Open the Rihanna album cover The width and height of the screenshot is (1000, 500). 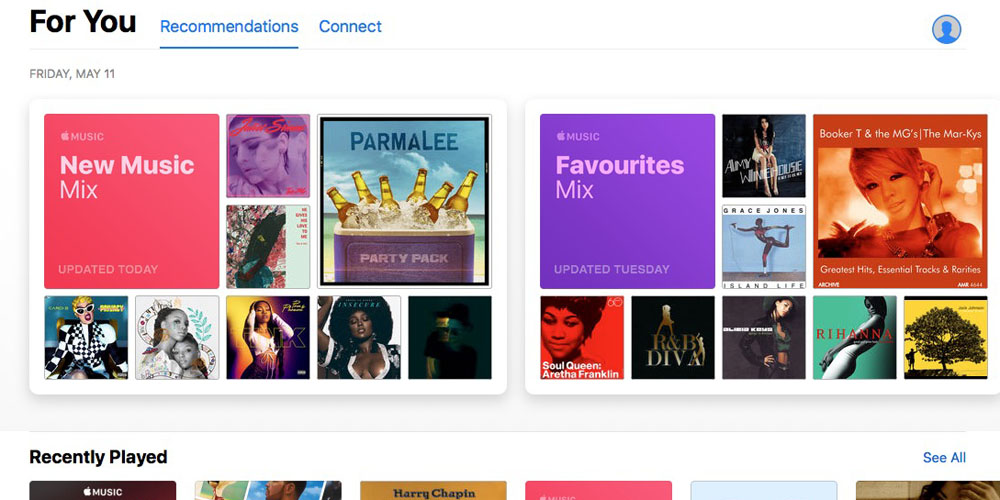click(x=855, y=337)
